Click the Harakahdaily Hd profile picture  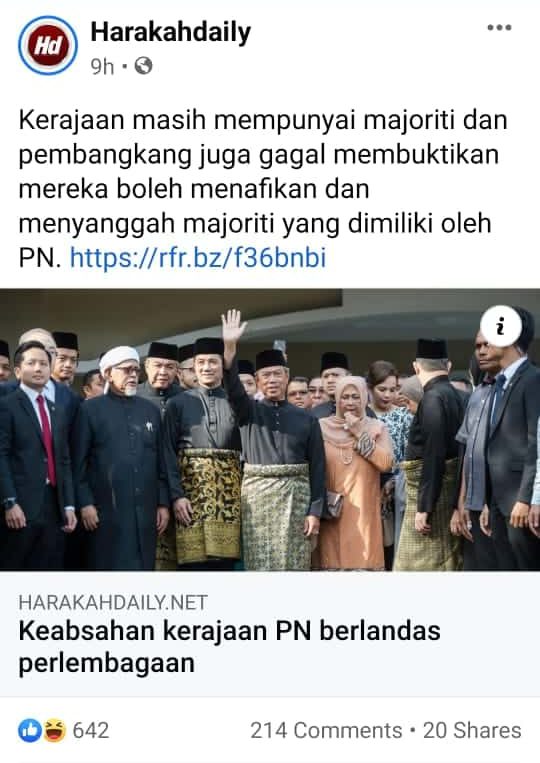pyautogui.click(x=48, y=46)
